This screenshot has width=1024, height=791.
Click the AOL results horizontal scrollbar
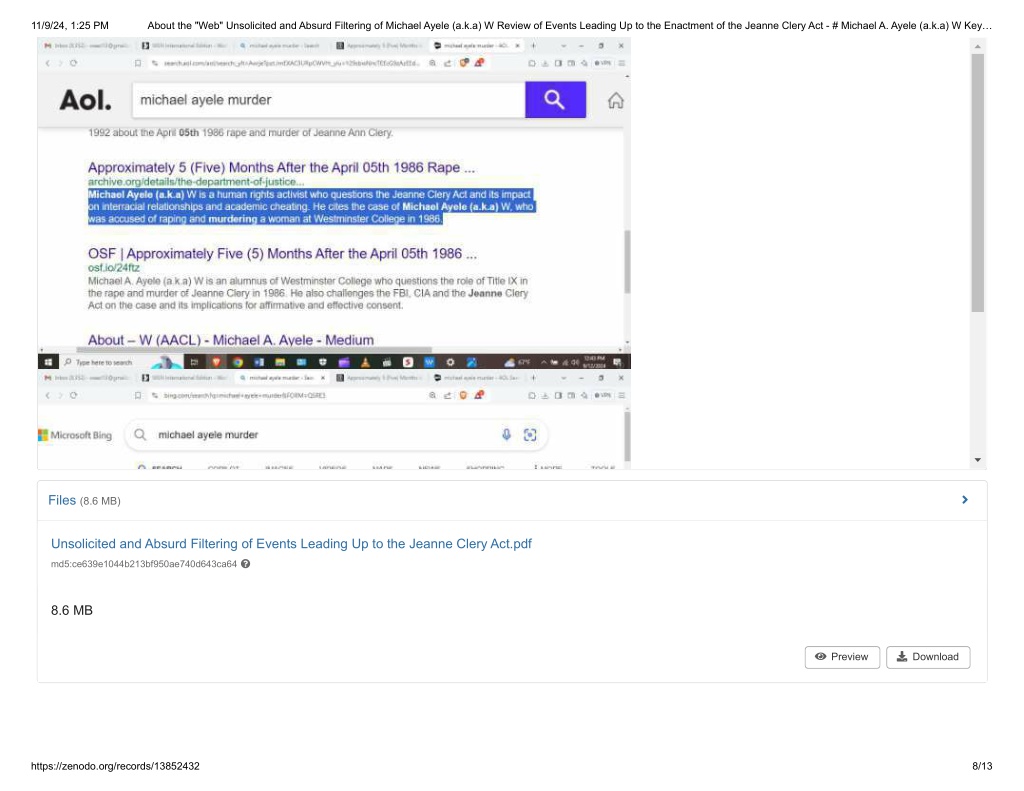(255, 349)
